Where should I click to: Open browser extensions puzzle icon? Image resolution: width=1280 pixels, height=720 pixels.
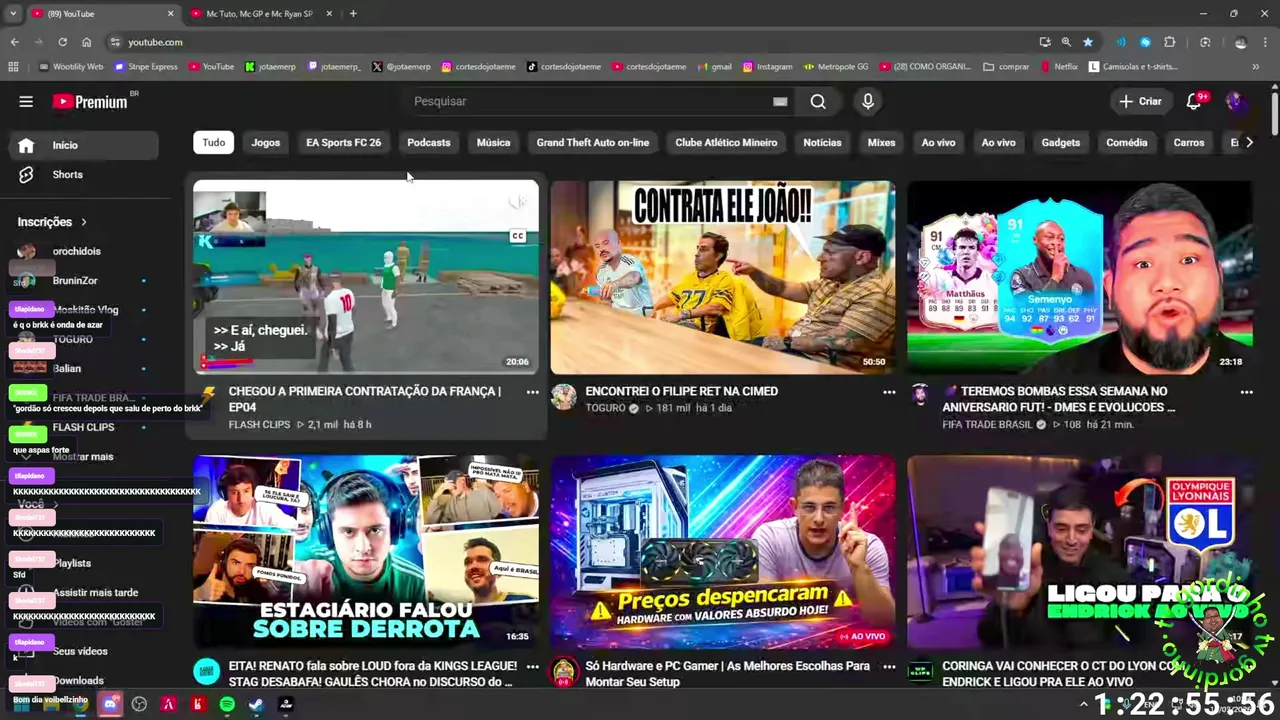[x=1170, y=42]
